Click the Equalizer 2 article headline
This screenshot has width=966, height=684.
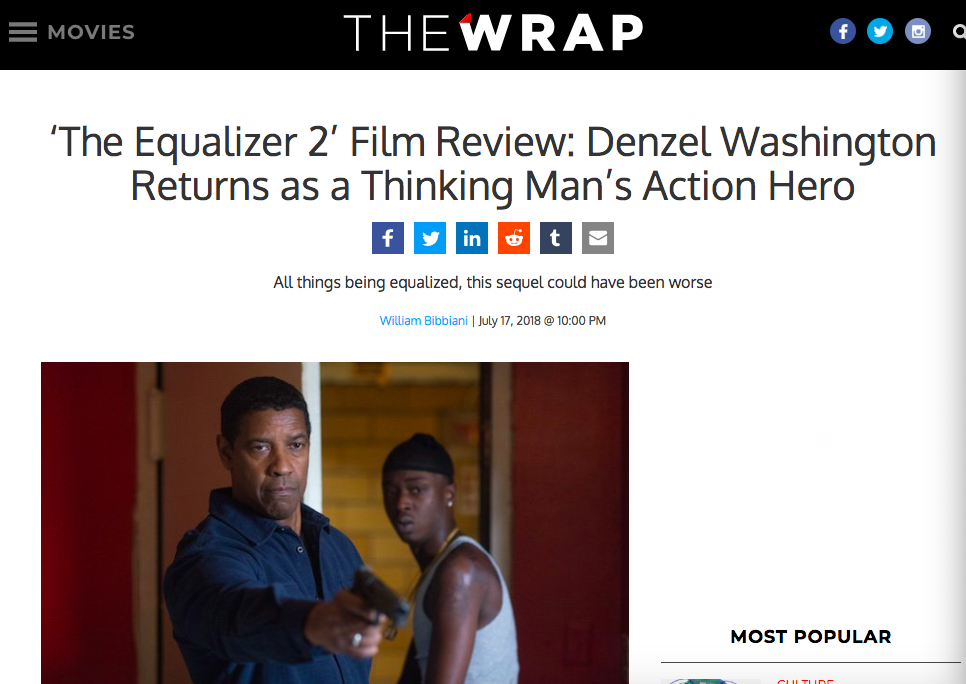point(493,164)
